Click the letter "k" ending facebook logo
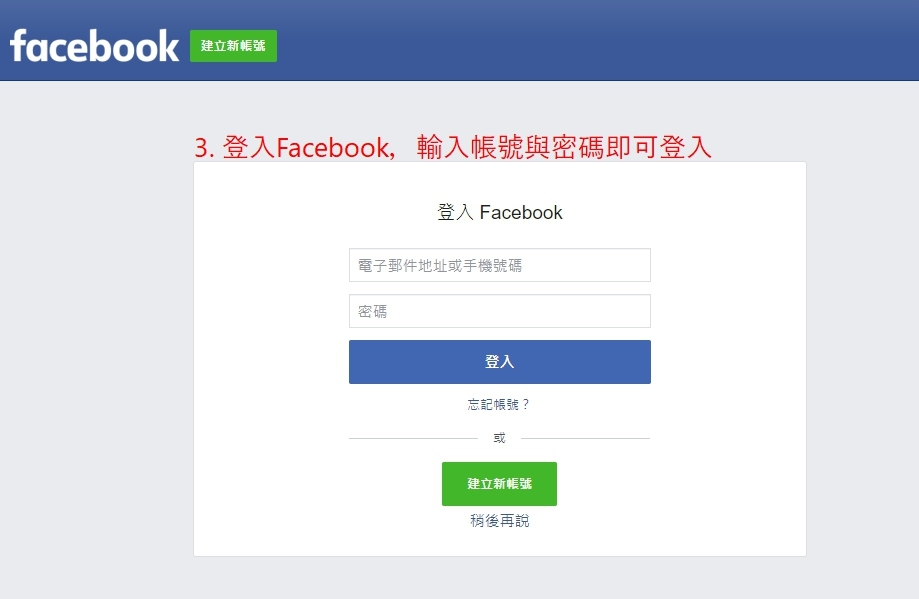919x599 pixels. point(167,46)
